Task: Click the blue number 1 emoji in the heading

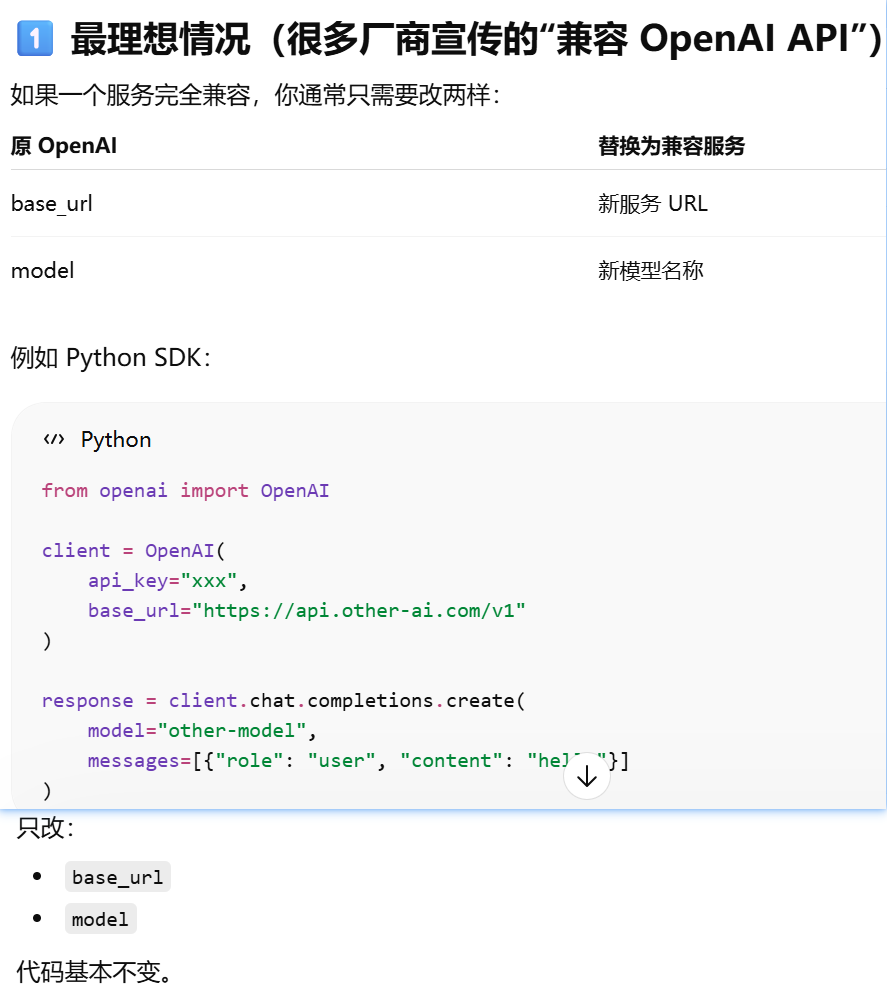Action: (x=35, y=38)
